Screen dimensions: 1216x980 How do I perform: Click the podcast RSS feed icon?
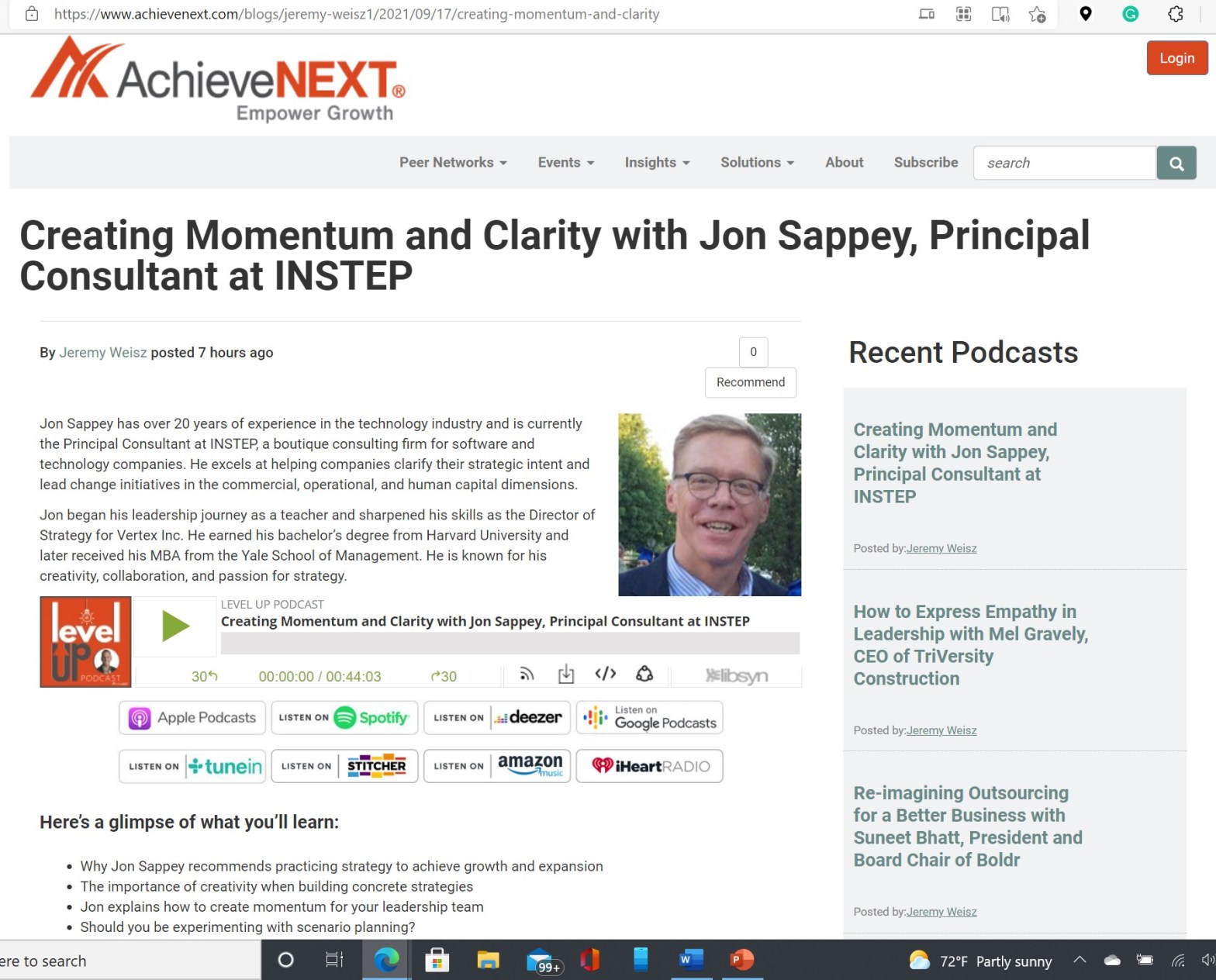coord(527,675)
